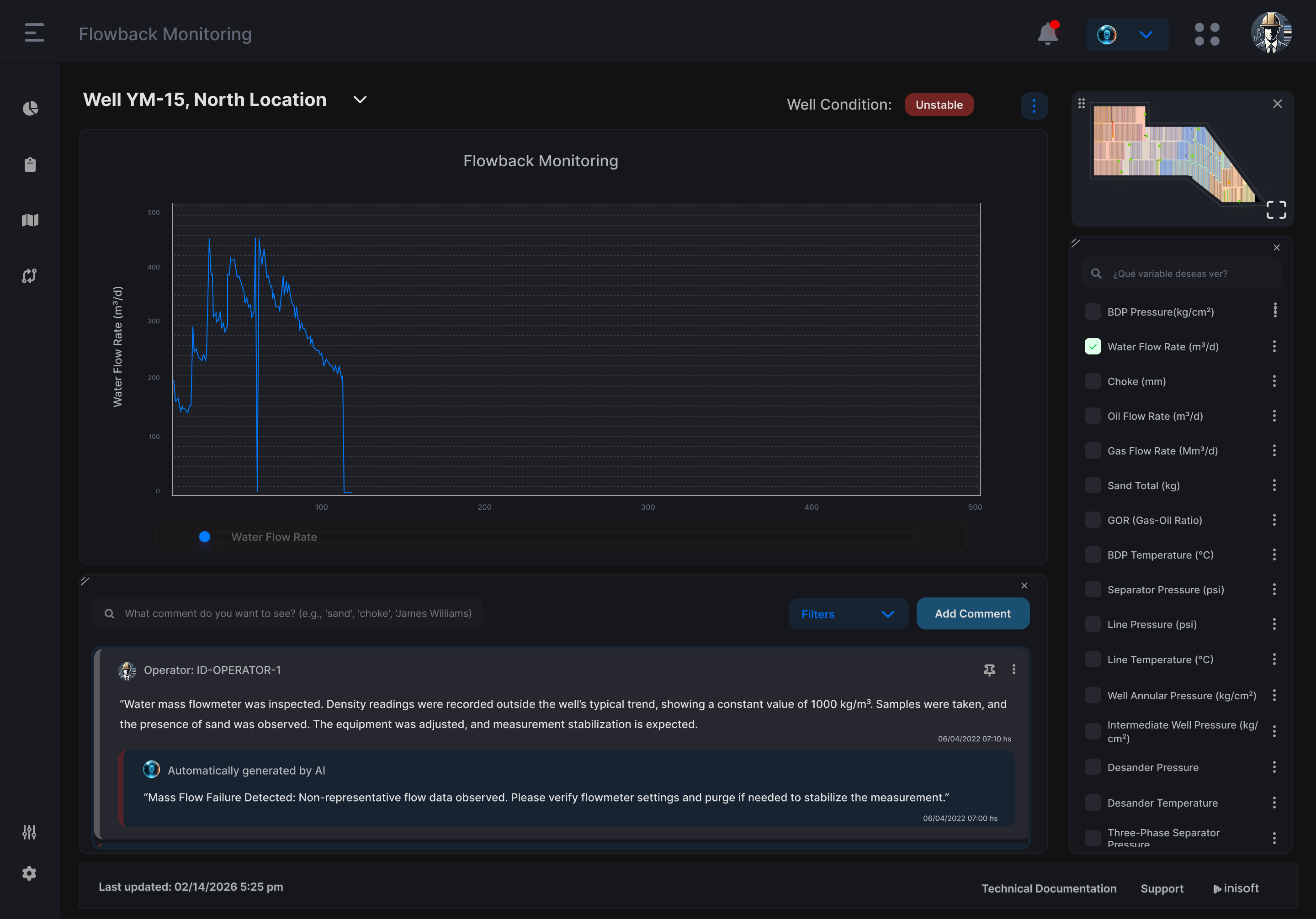Grab the minimap panel drag handle
The image size is (1316, 919).
pyautogui.click(x=1081, y=103)
